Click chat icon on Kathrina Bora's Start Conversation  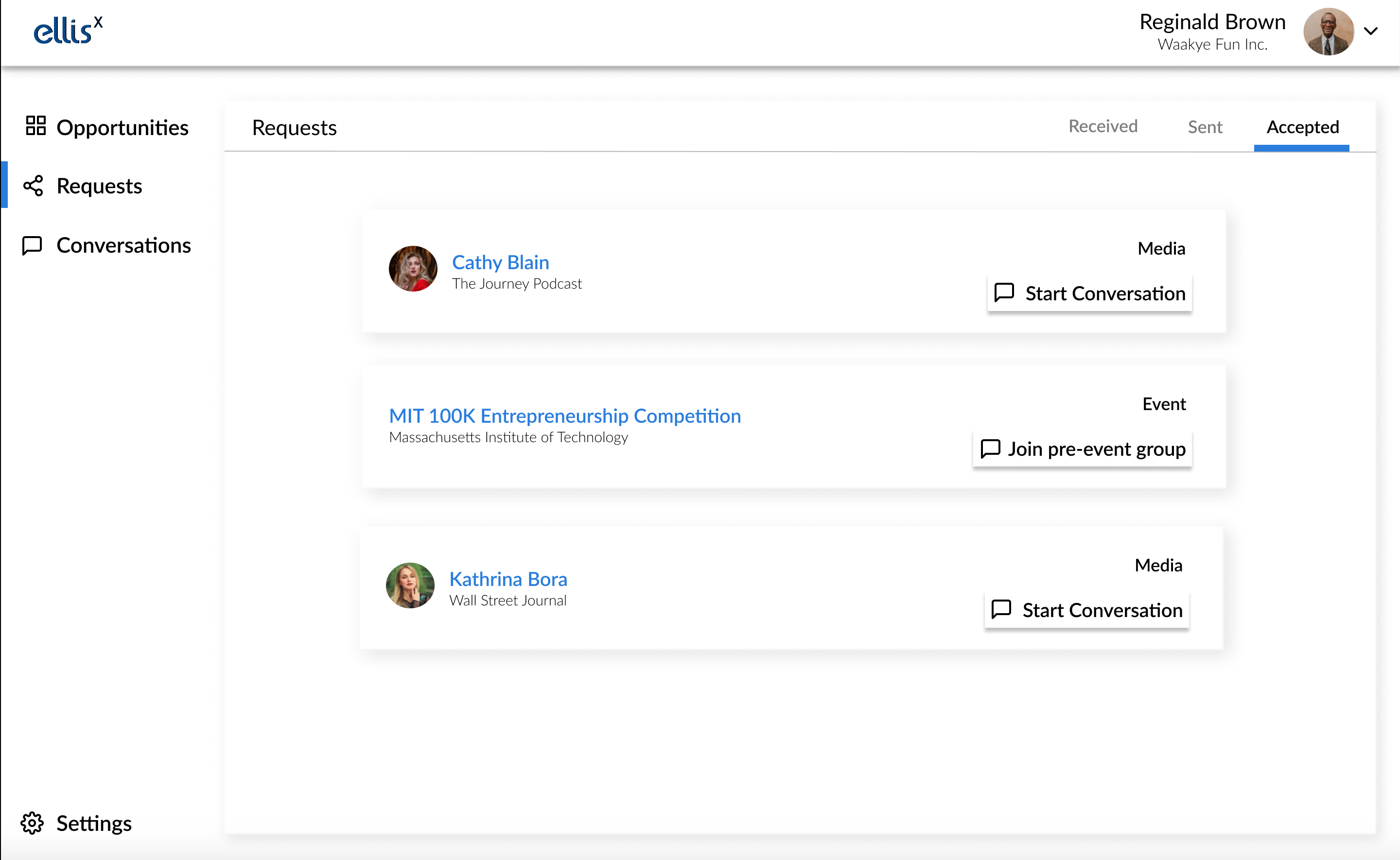pyautogui.click(x=1000, y=609)
